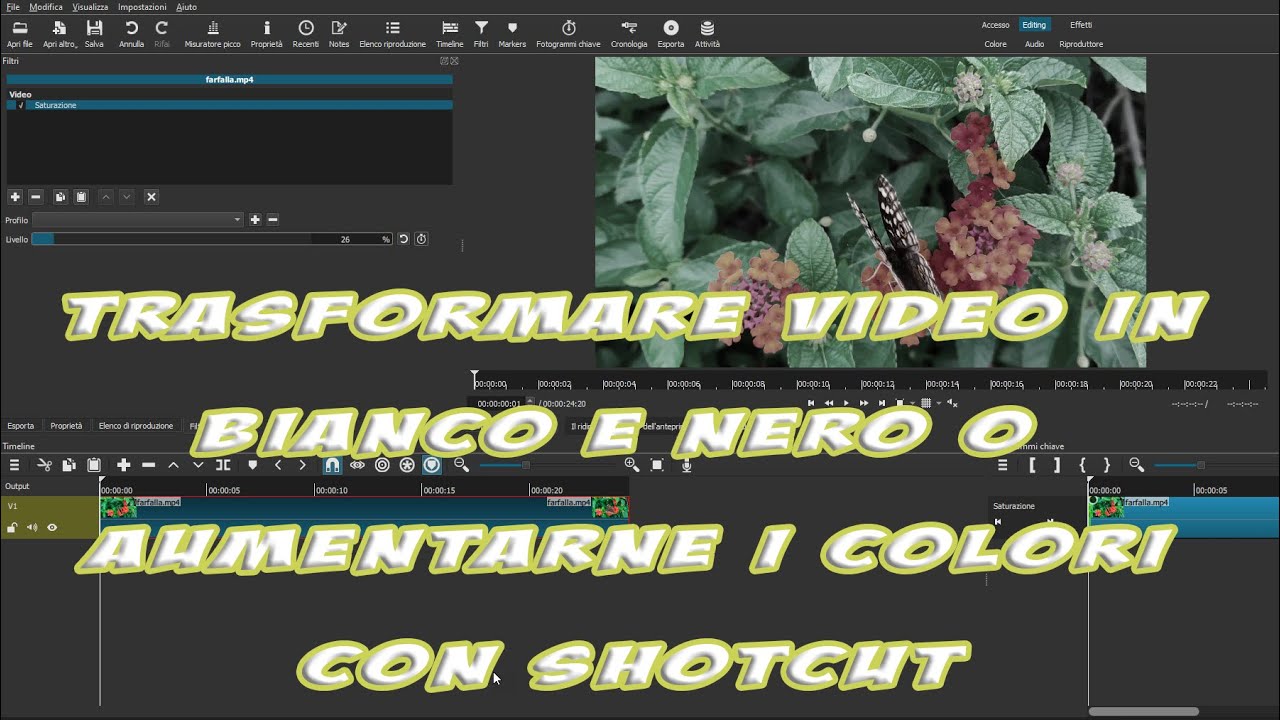Switch to the Colore layout

995,44
